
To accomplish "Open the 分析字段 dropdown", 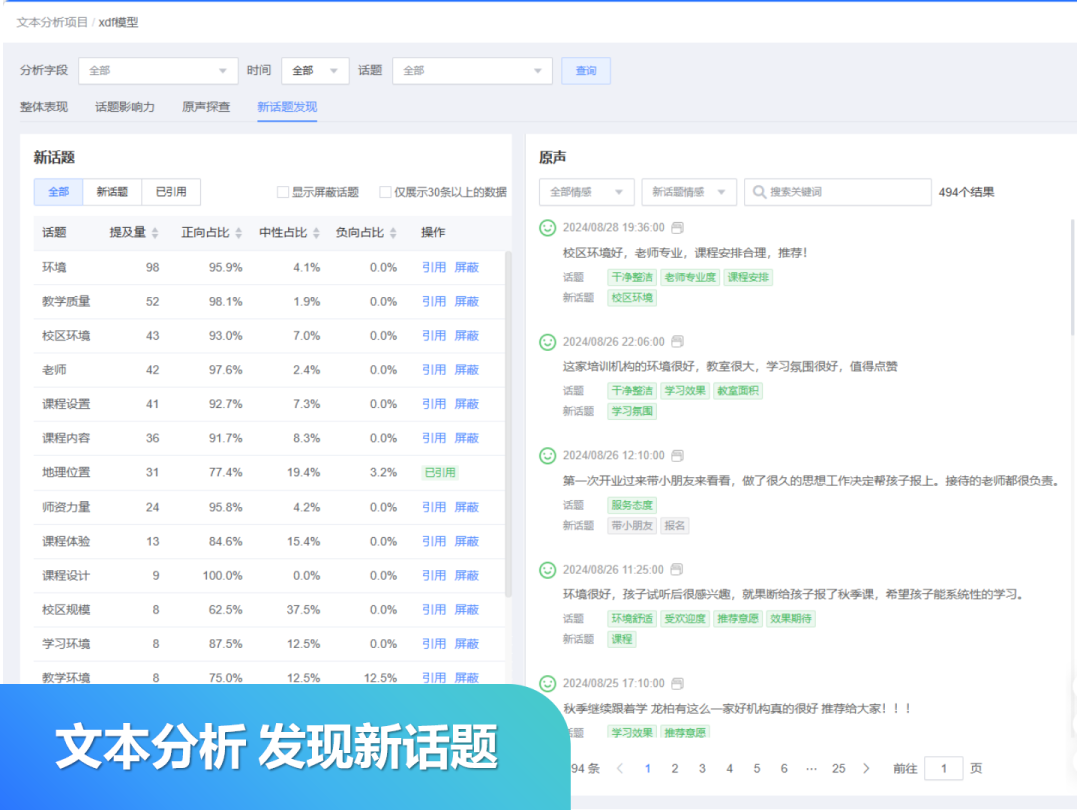I will 157,71.
